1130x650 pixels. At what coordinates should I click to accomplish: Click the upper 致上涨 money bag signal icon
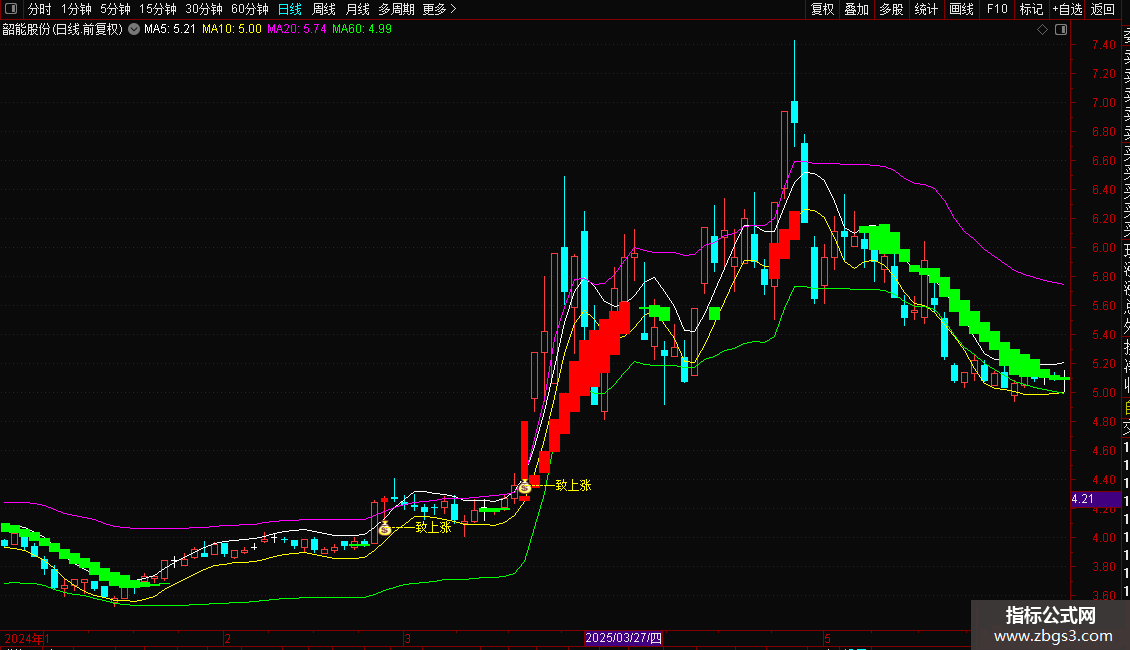click(525, 487)
